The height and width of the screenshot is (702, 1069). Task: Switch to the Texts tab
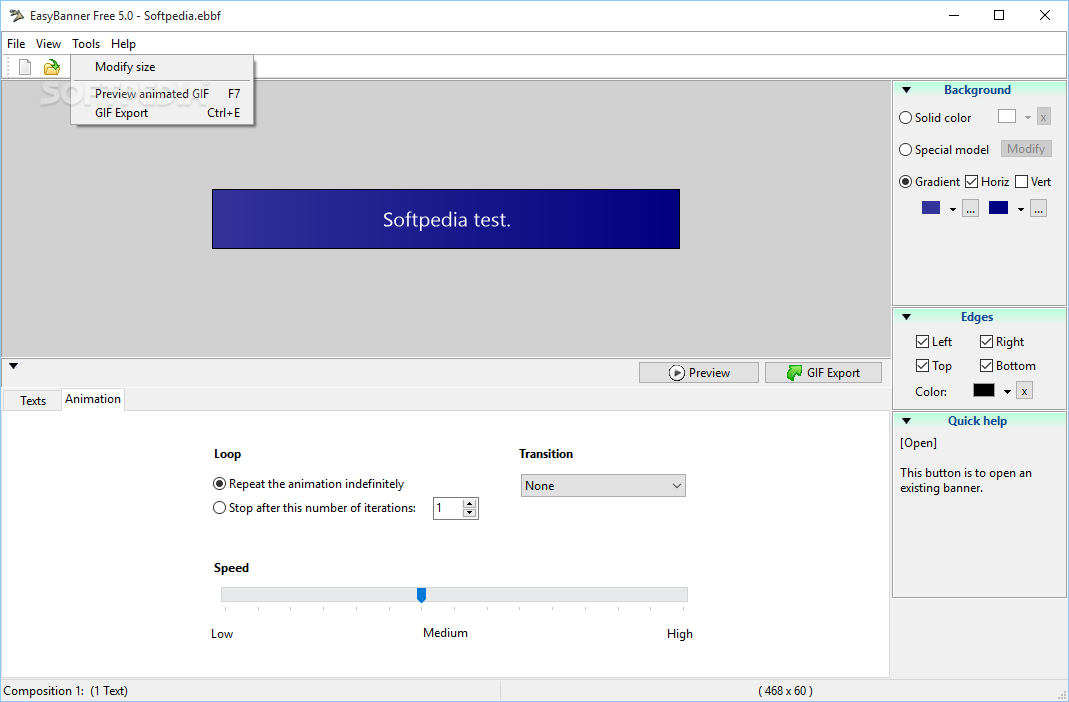pos(33,401)
